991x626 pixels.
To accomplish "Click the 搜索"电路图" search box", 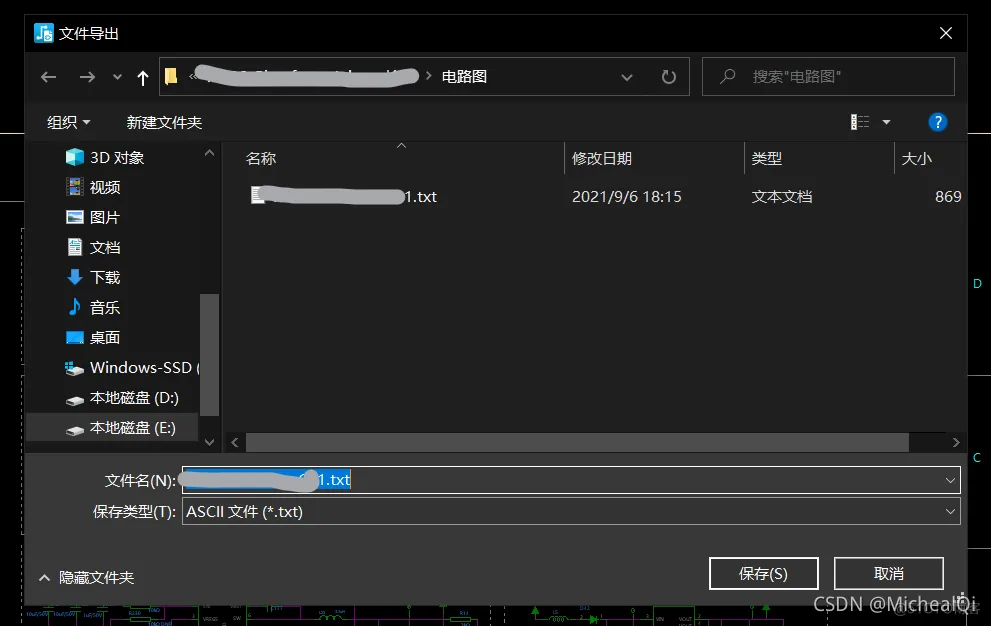I will coord(828,77).
